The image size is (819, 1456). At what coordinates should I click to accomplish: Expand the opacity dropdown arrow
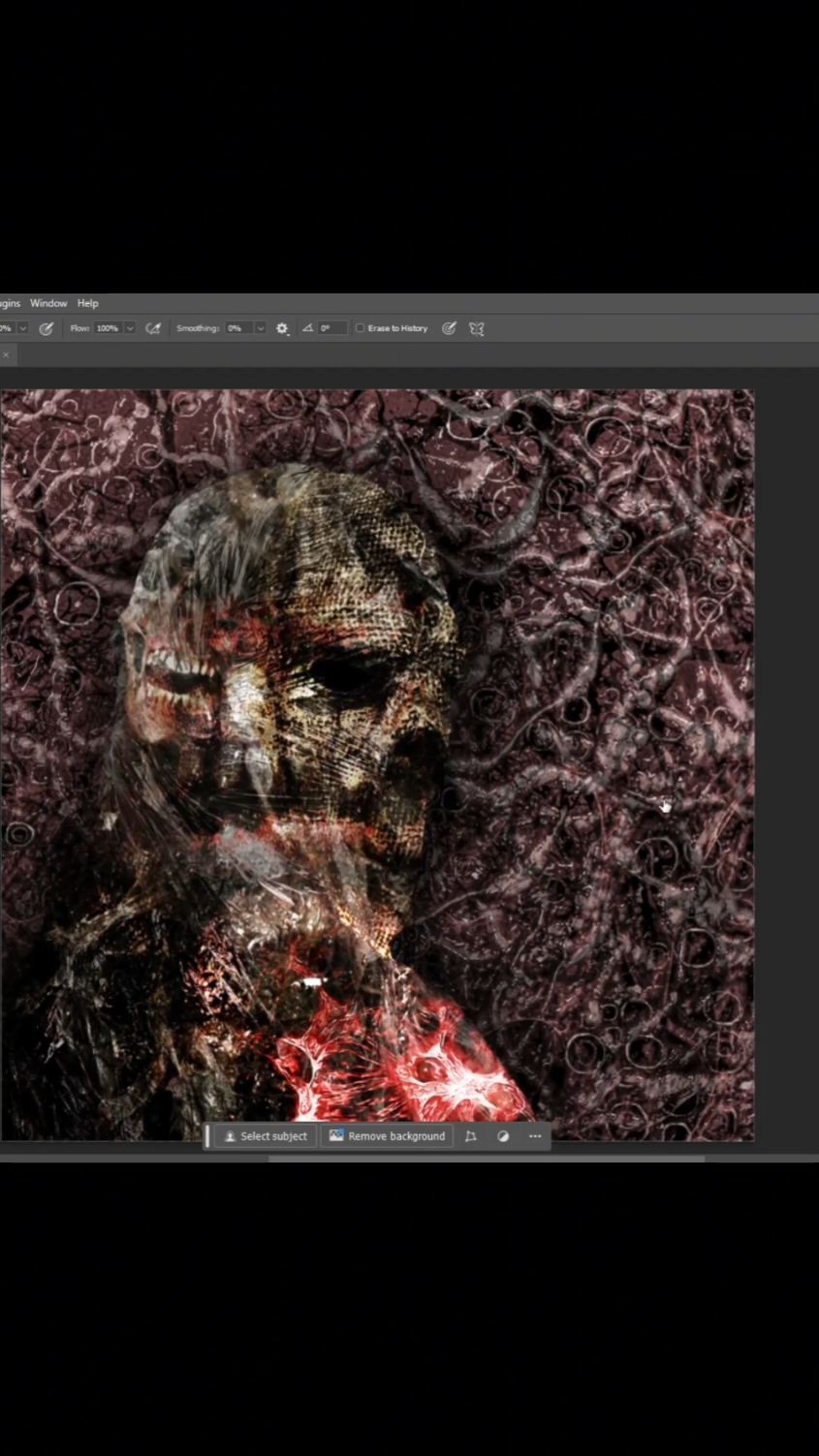pyautogui.click(x=22, y=328)
